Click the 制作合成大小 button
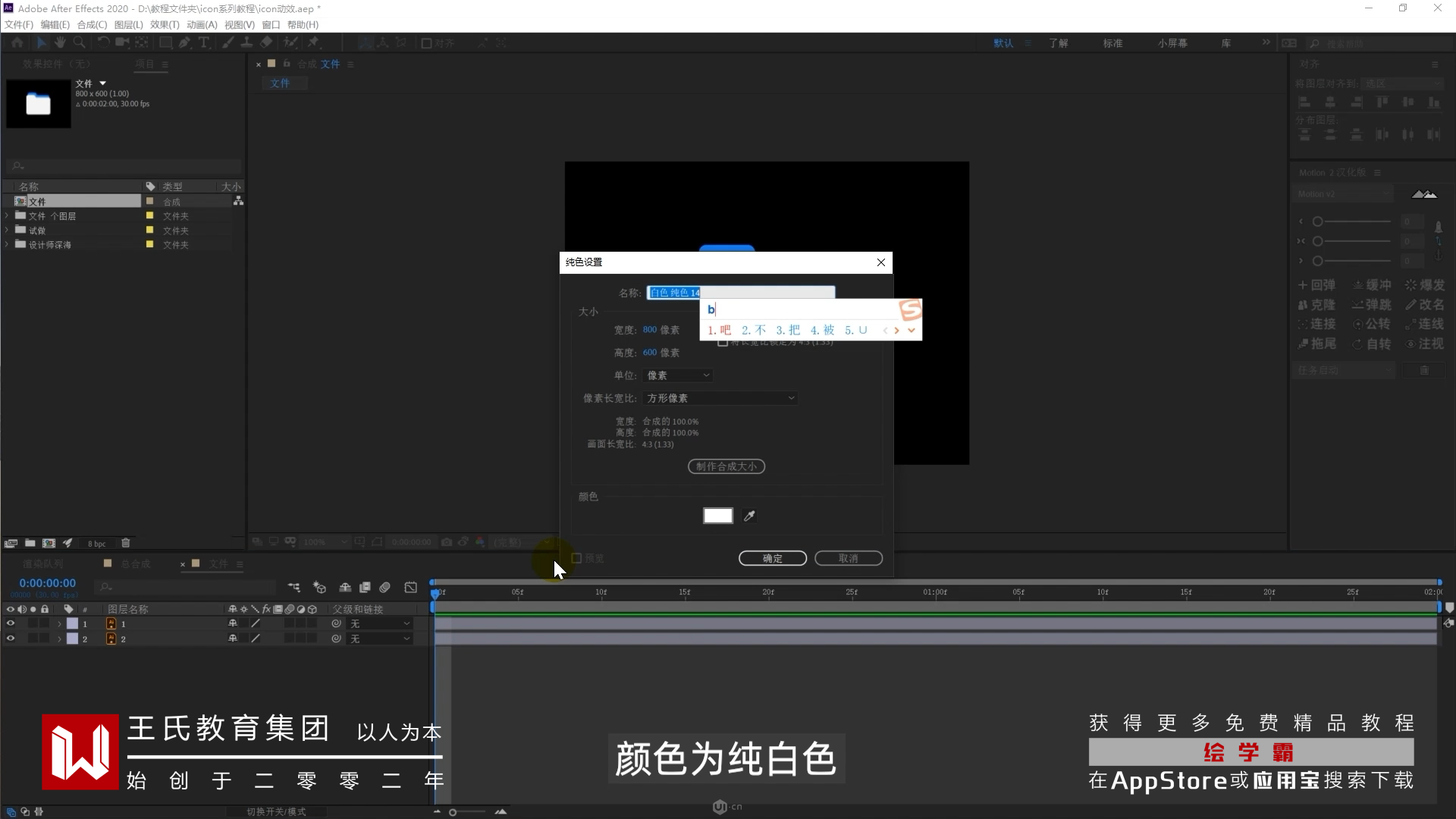The image size is (1456, 819). (726, 466)
